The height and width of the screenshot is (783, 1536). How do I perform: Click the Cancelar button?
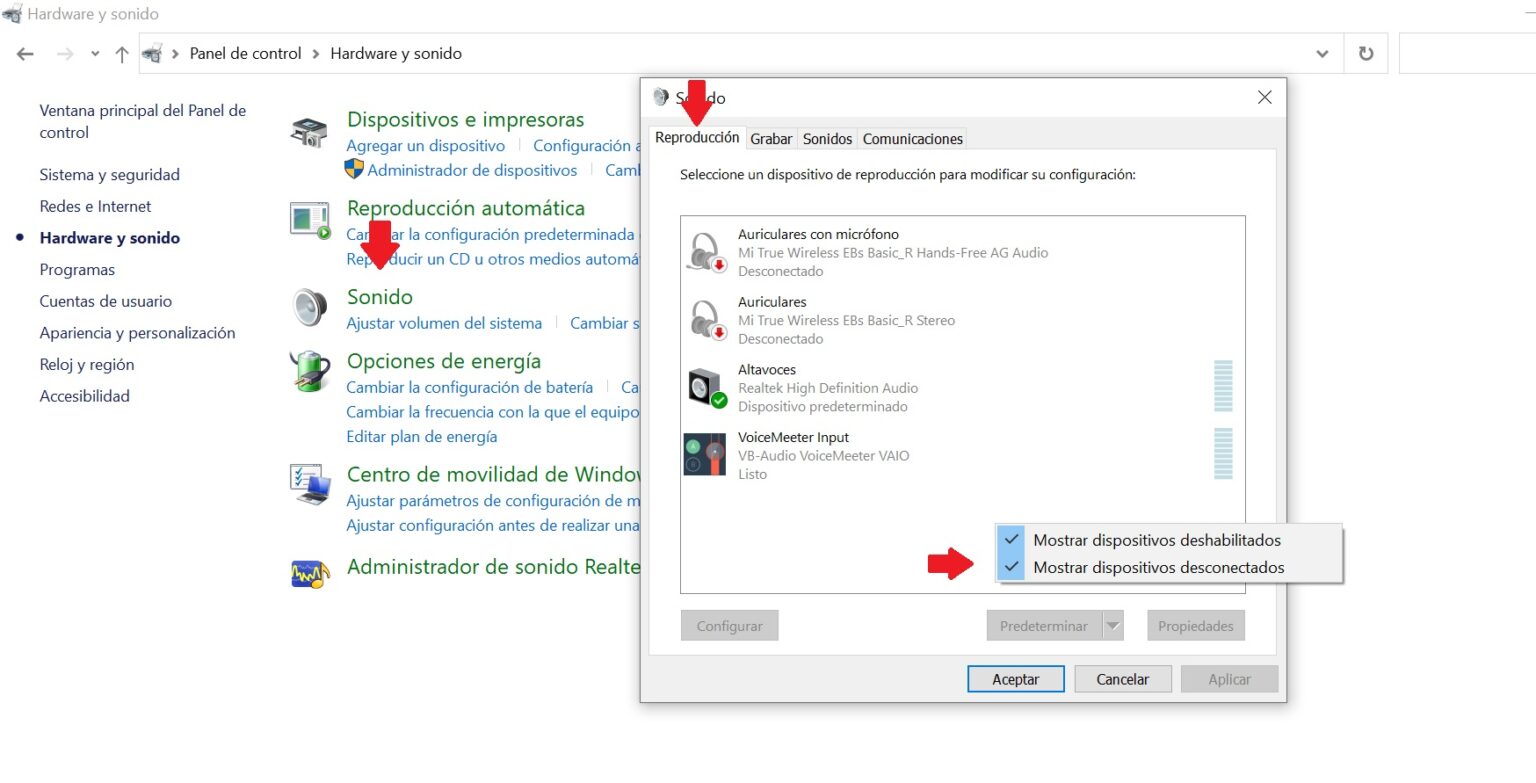[x=1122, y=679]
